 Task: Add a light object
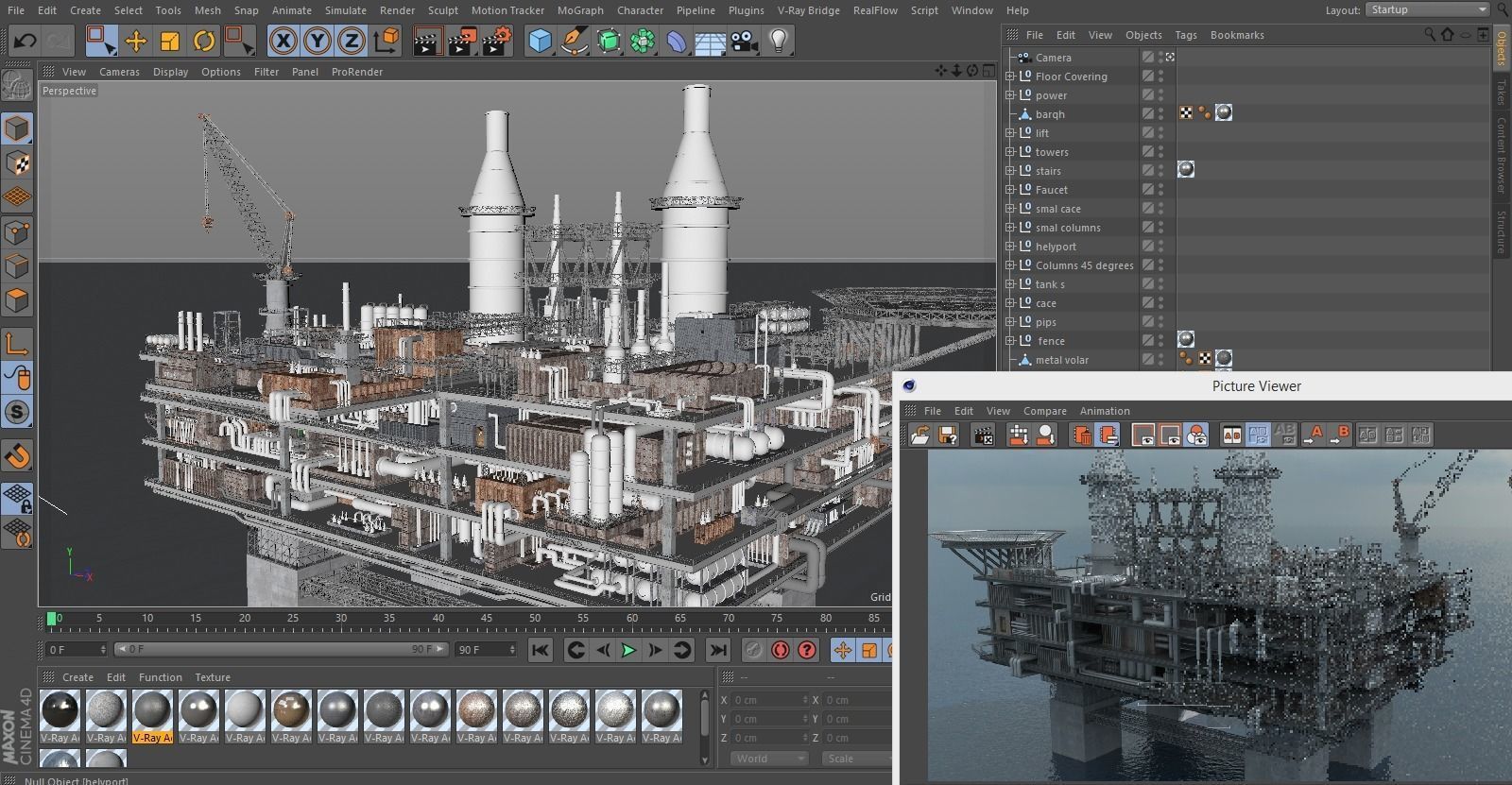click(779, 41)
